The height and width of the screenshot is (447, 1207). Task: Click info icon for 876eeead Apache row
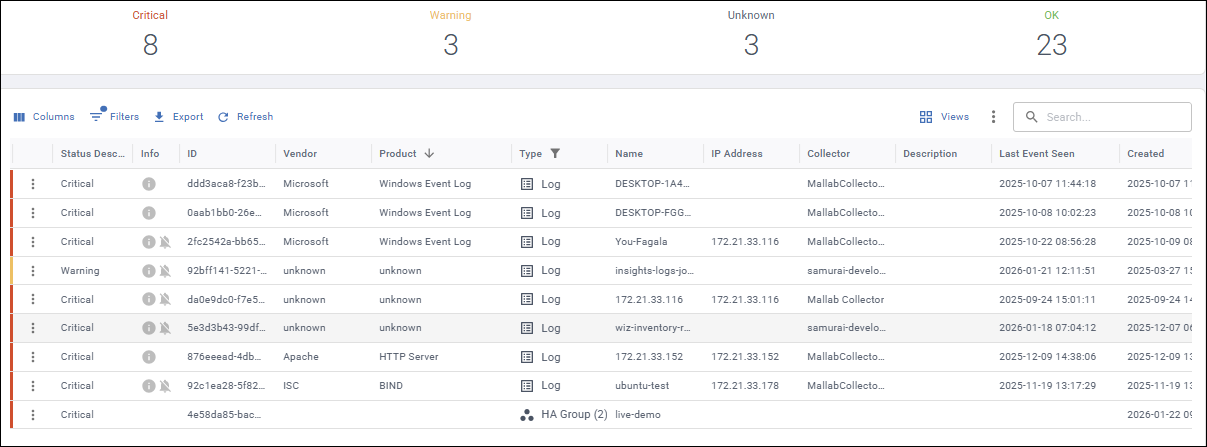[x=149, y=357]
